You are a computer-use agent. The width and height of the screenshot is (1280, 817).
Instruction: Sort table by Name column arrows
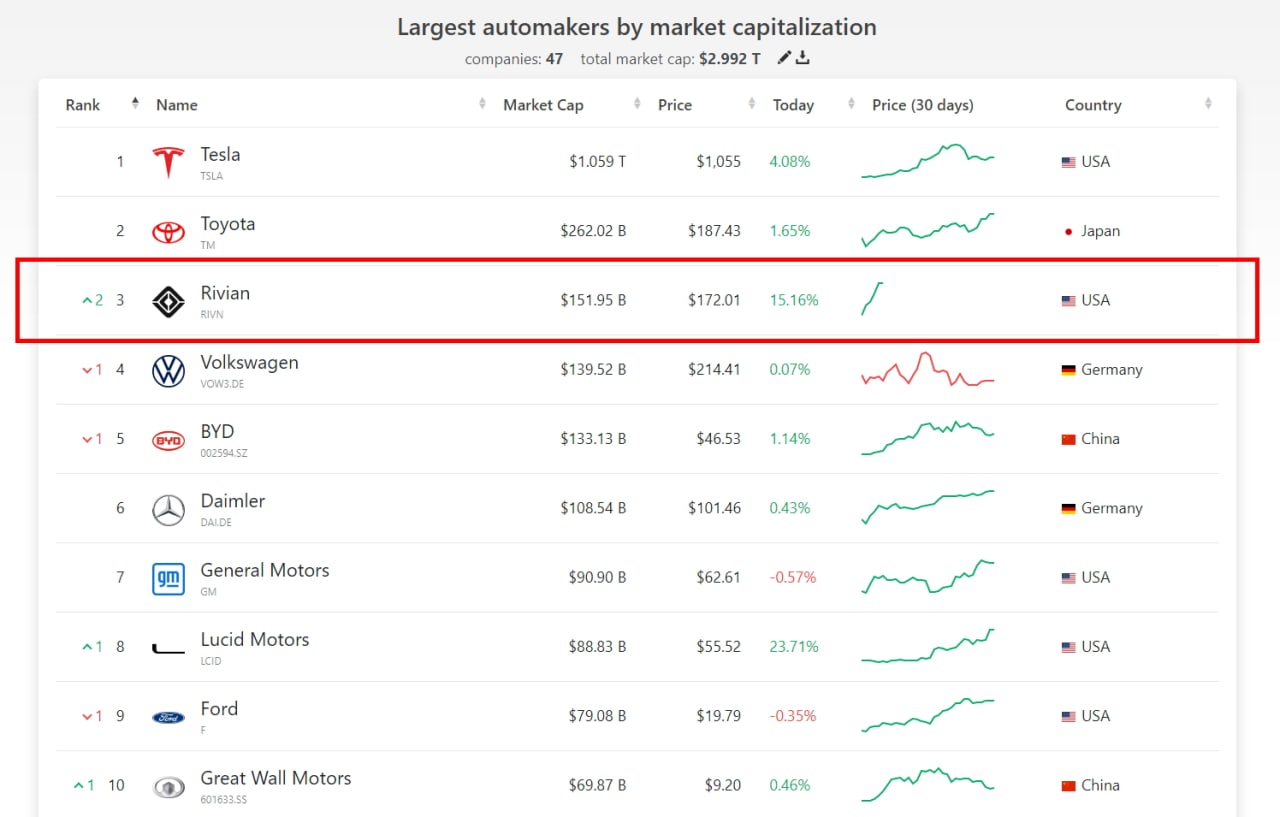(482, 104)
